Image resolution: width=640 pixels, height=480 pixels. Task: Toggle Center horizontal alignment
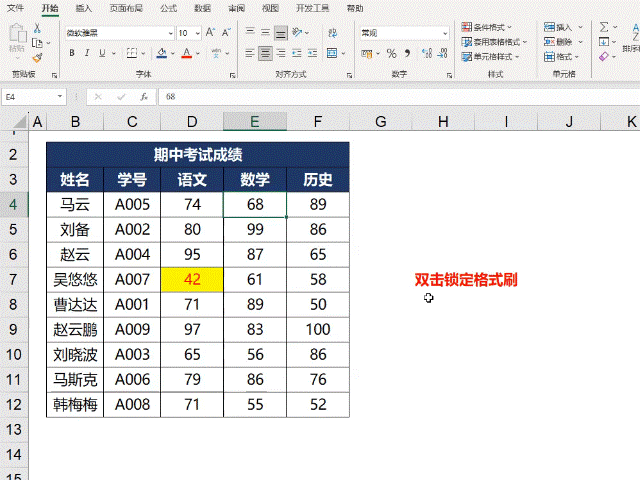265,53
